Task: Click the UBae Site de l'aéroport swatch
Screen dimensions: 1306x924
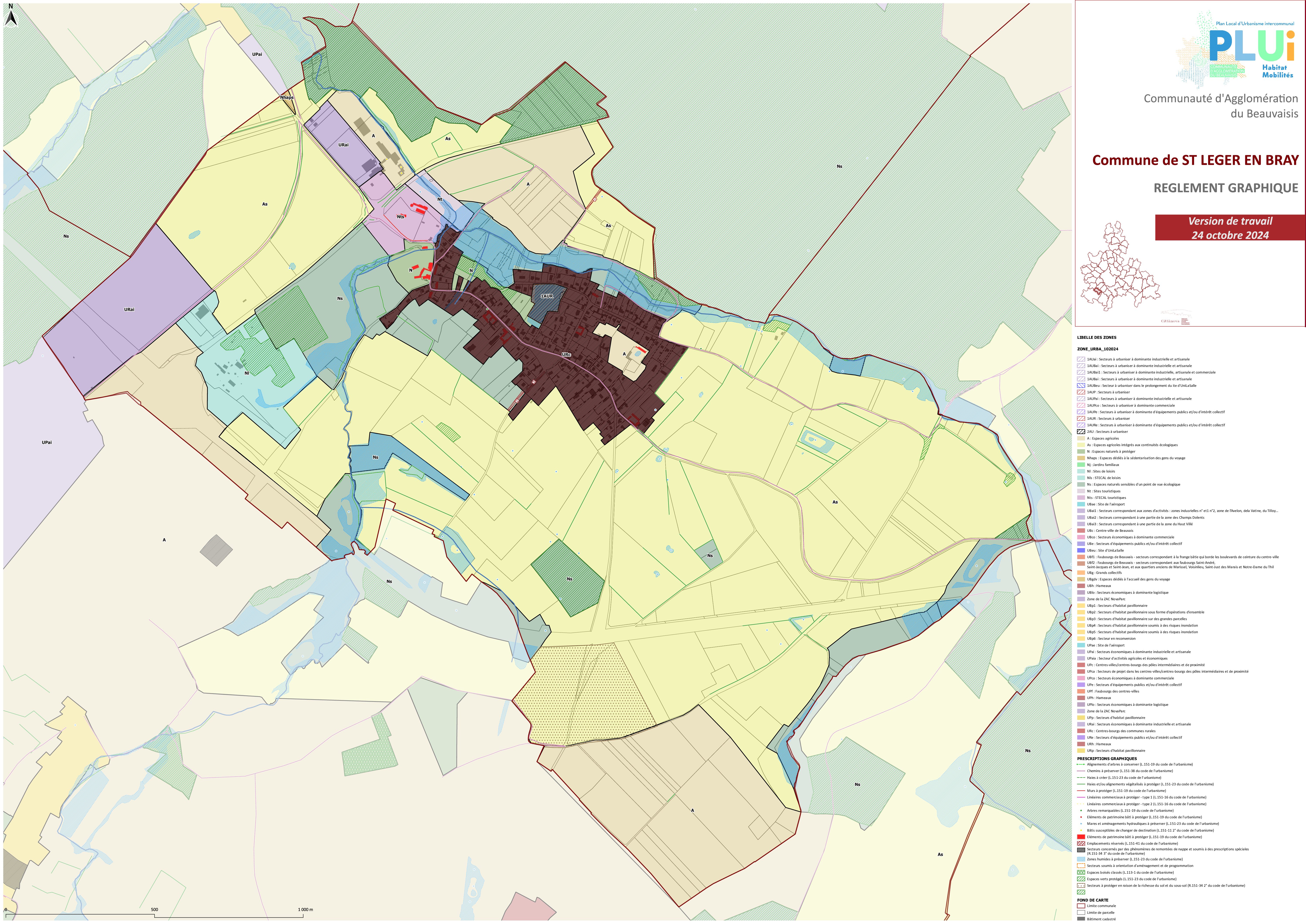Action: [1081, 504]
